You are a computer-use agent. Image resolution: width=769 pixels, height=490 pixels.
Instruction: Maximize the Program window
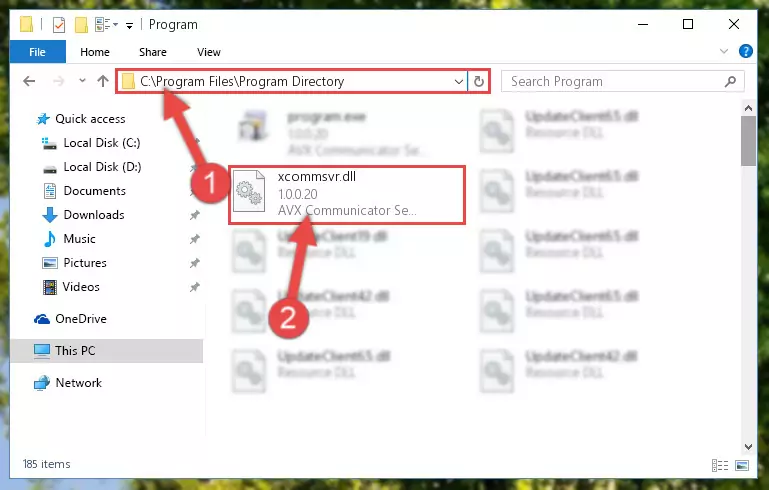tap(688, 24)
